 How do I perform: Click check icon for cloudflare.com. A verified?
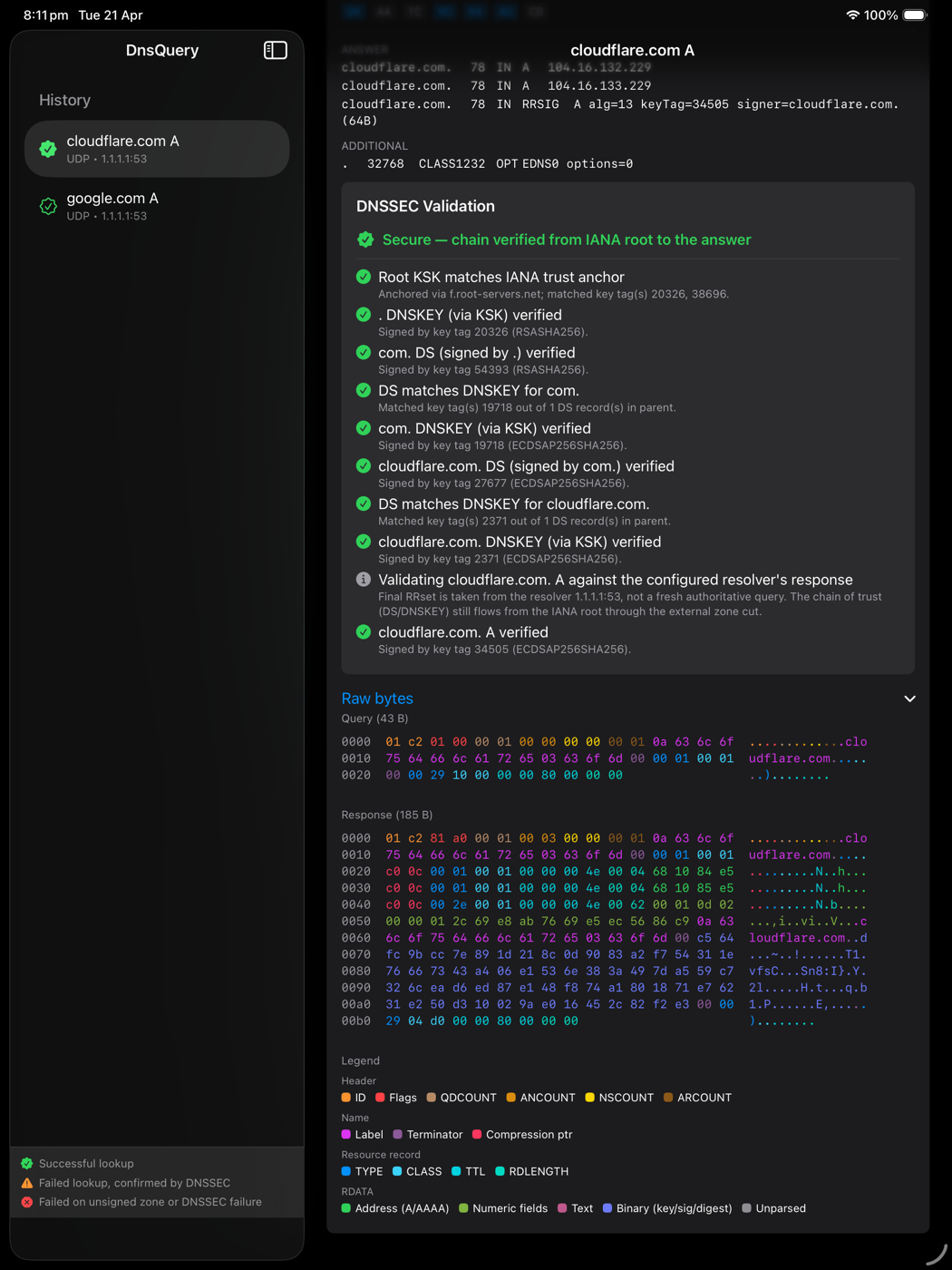pyautogui.click(x=364, y=632)
